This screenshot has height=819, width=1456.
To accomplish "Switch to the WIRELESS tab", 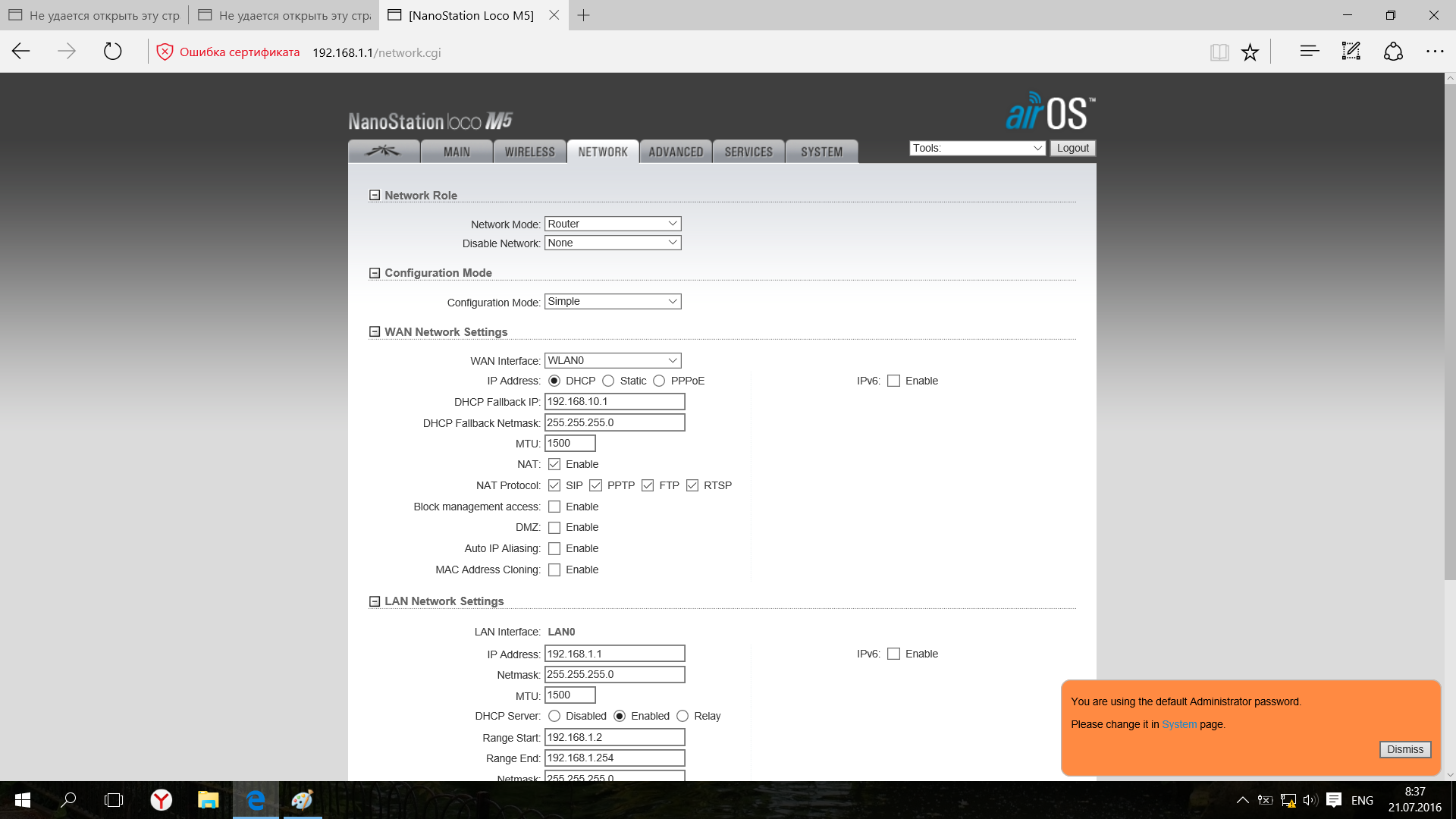I will (529, 152).
